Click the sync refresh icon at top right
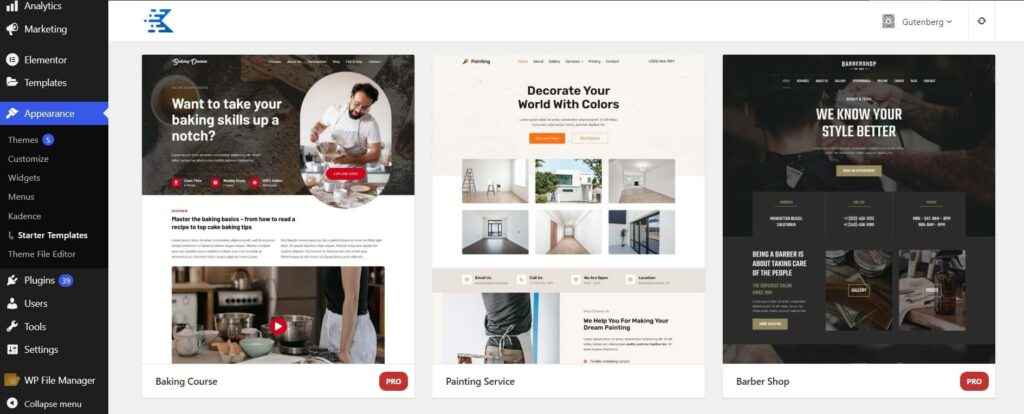The image size is (1024, 414). click(981, 21)
